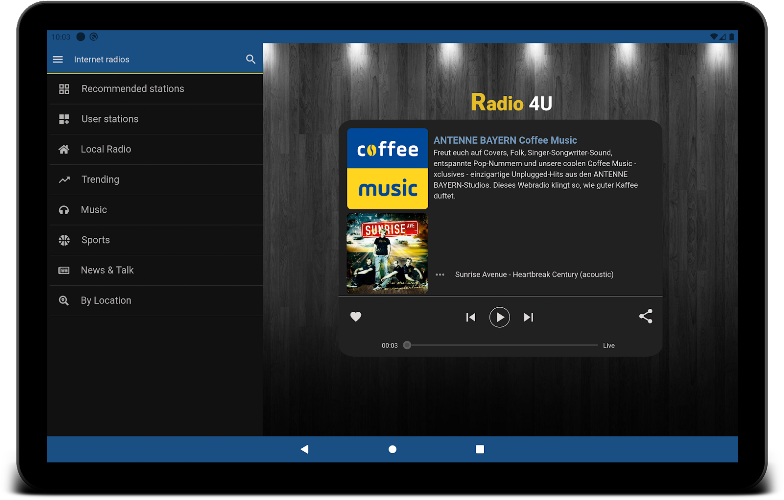Skip to the previous station

click(x=470, y=318)
